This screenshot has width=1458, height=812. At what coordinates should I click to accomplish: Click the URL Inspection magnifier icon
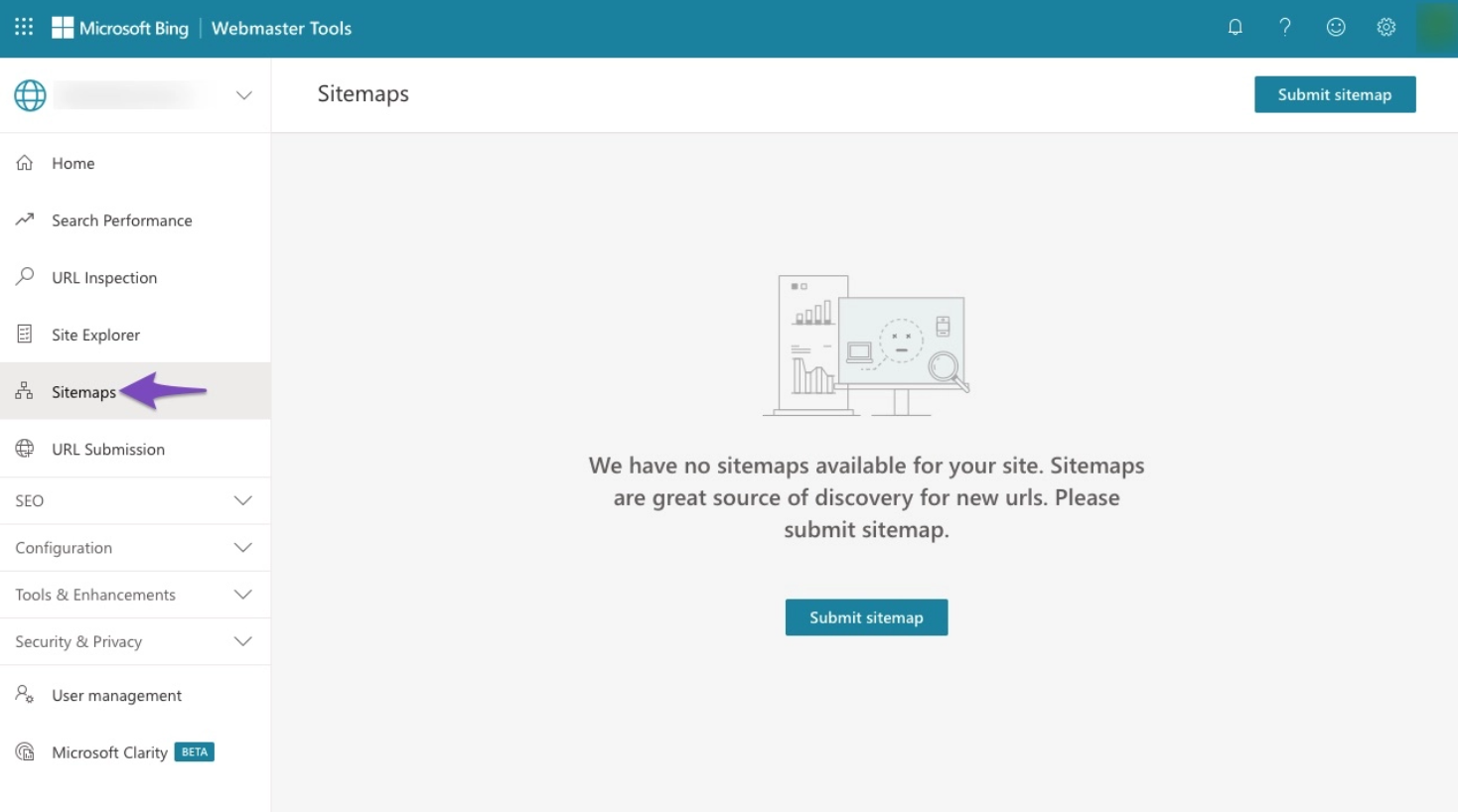[24, 277]
